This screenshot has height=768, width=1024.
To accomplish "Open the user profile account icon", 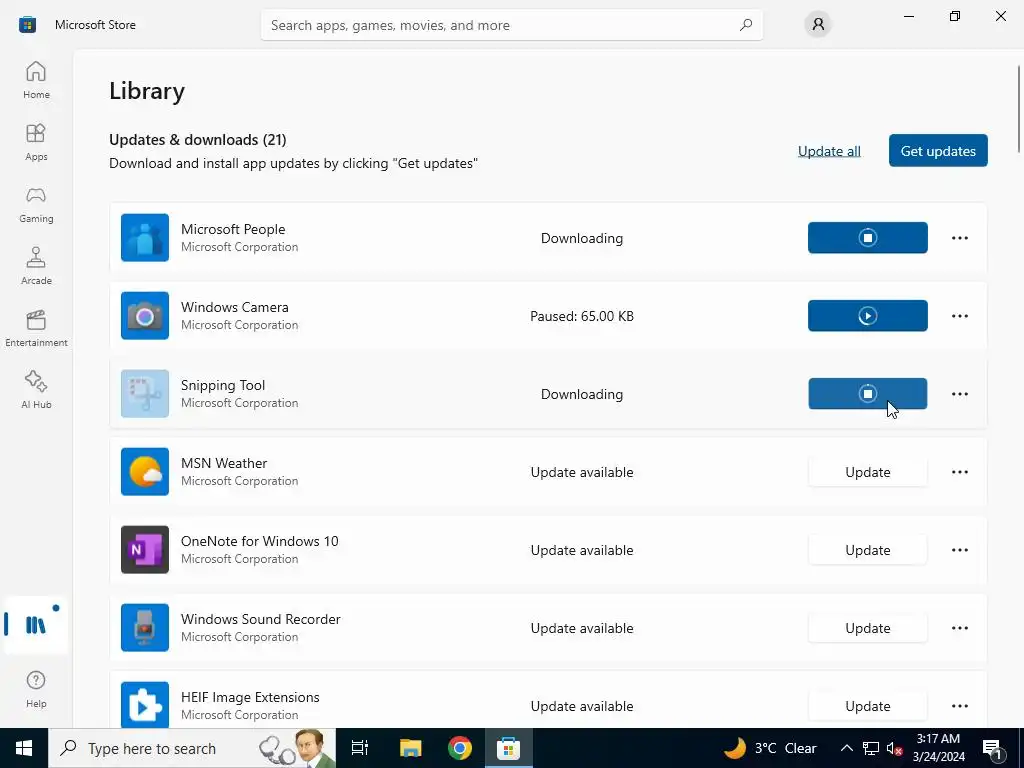I will coord(818,25).
